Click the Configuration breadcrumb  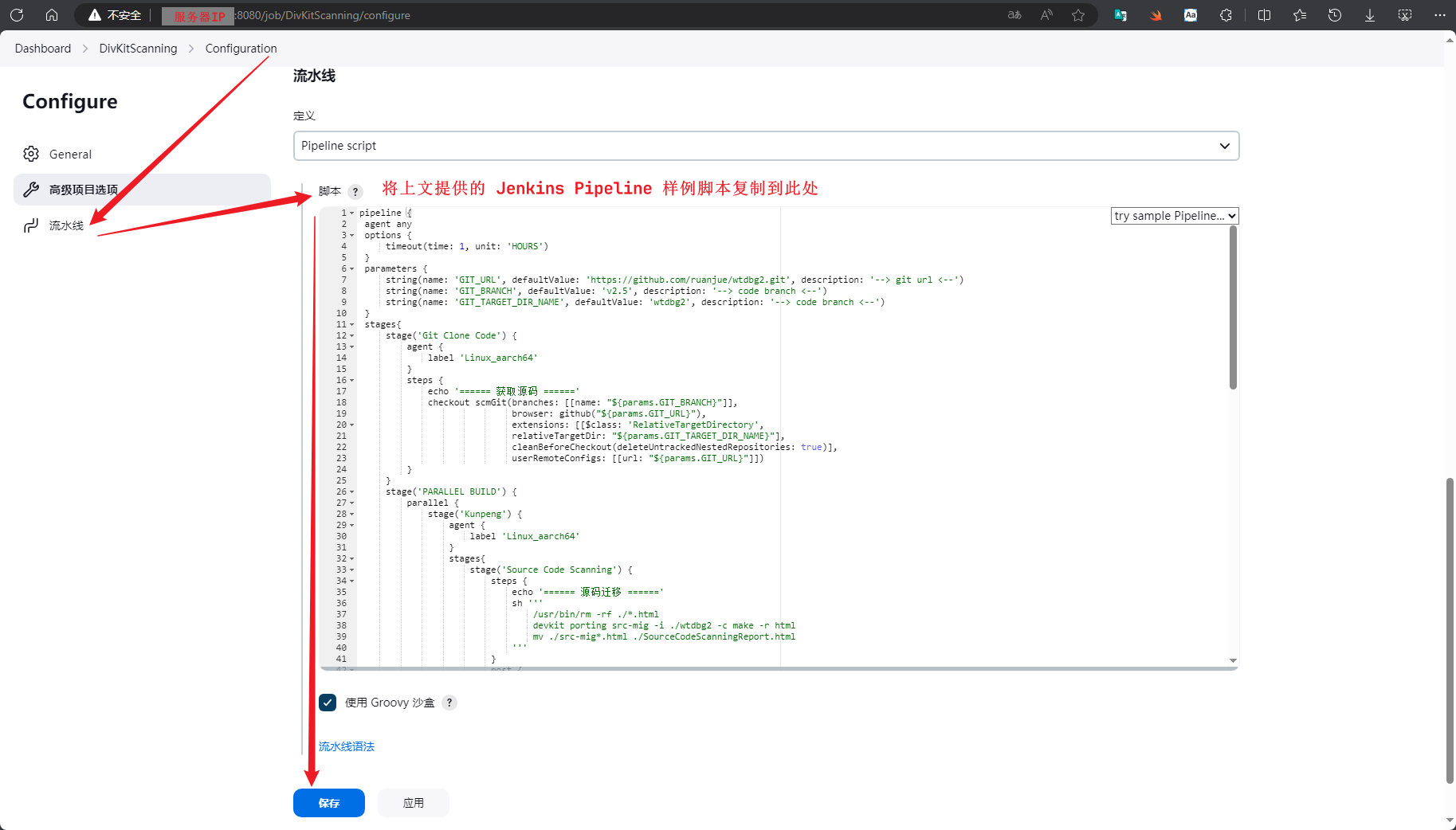tap(241, 49)
